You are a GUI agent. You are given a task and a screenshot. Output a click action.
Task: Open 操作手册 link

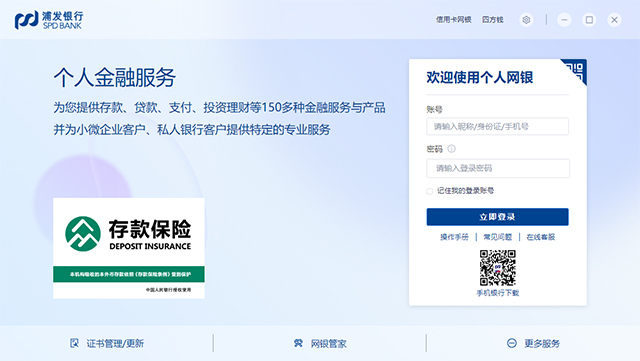click(x=454, y=237)
